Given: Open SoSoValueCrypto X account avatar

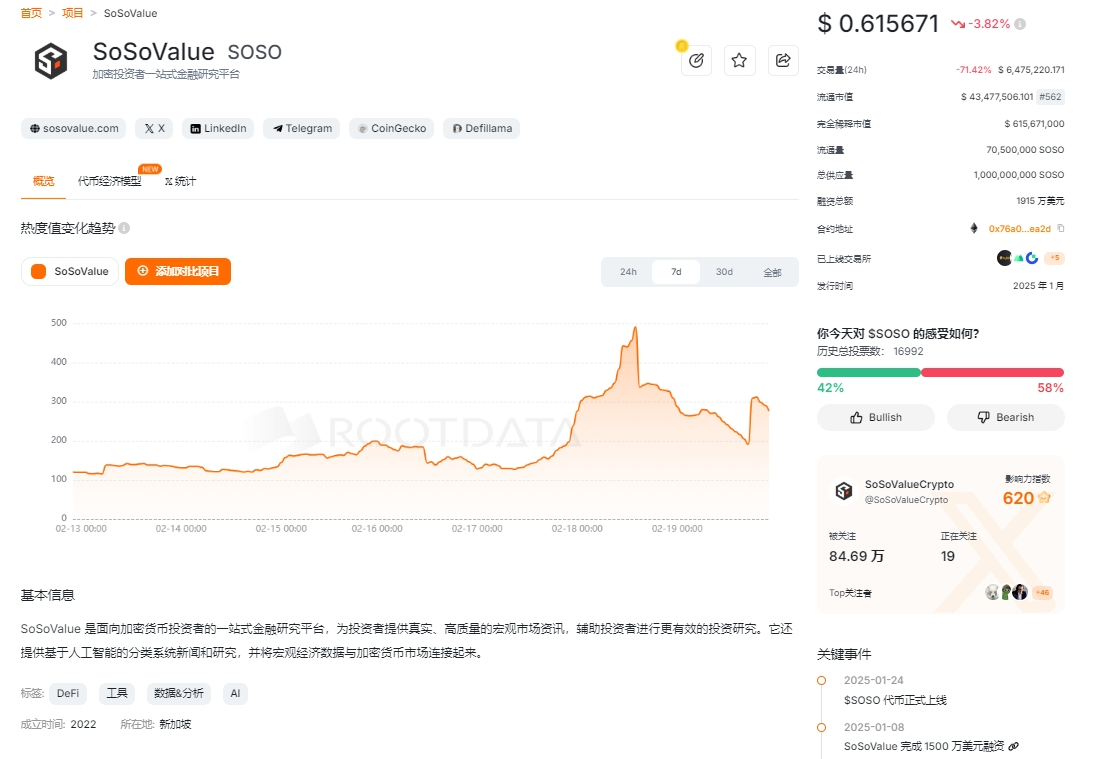Looking at the screenshot, I should coord(844,490).
